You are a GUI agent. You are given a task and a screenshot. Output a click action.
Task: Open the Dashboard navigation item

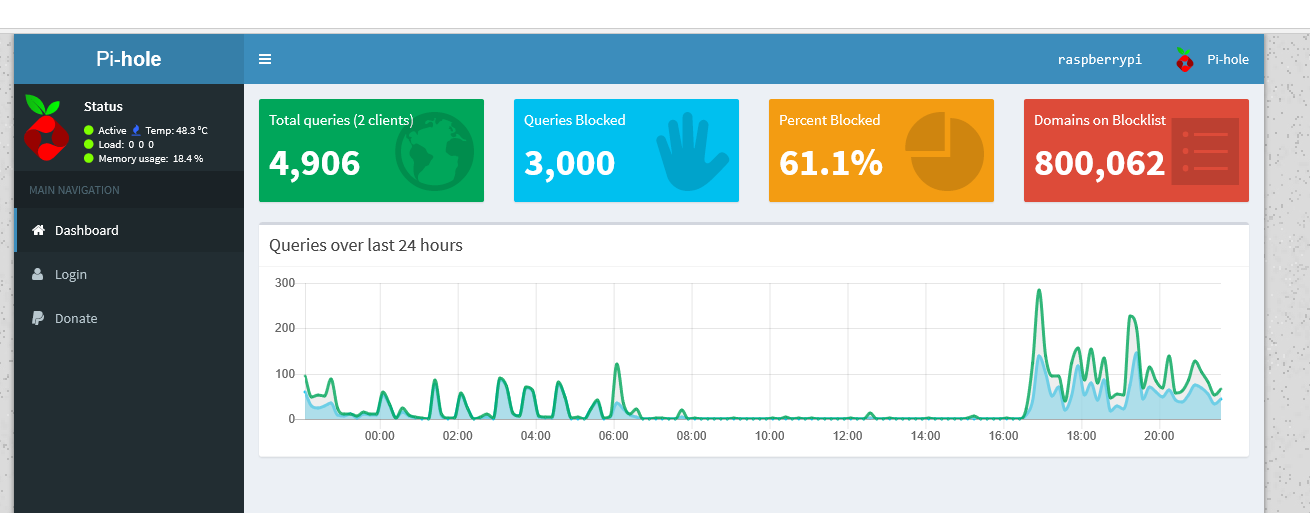pos(129,230)
